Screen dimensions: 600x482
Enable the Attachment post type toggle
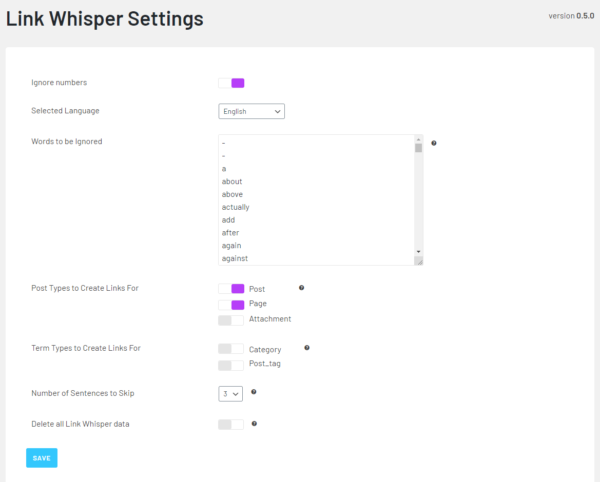(231, 320)
